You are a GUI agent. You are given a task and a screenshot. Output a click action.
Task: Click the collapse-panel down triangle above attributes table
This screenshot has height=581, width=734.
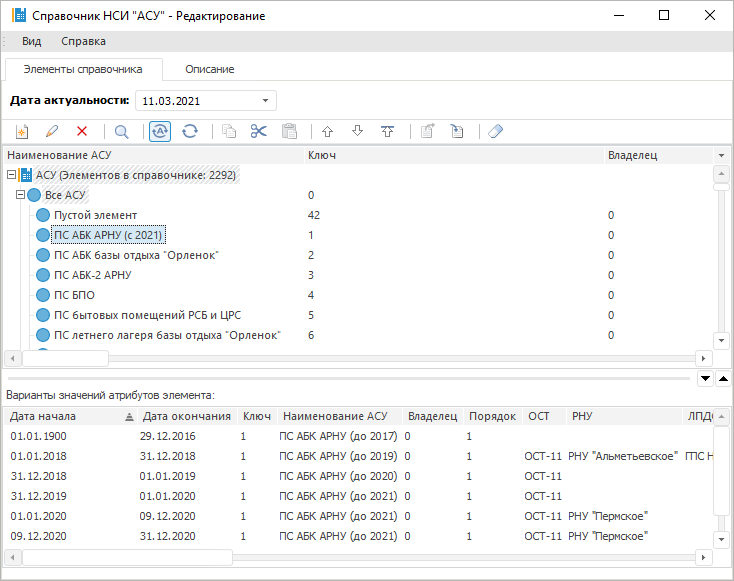705,378
